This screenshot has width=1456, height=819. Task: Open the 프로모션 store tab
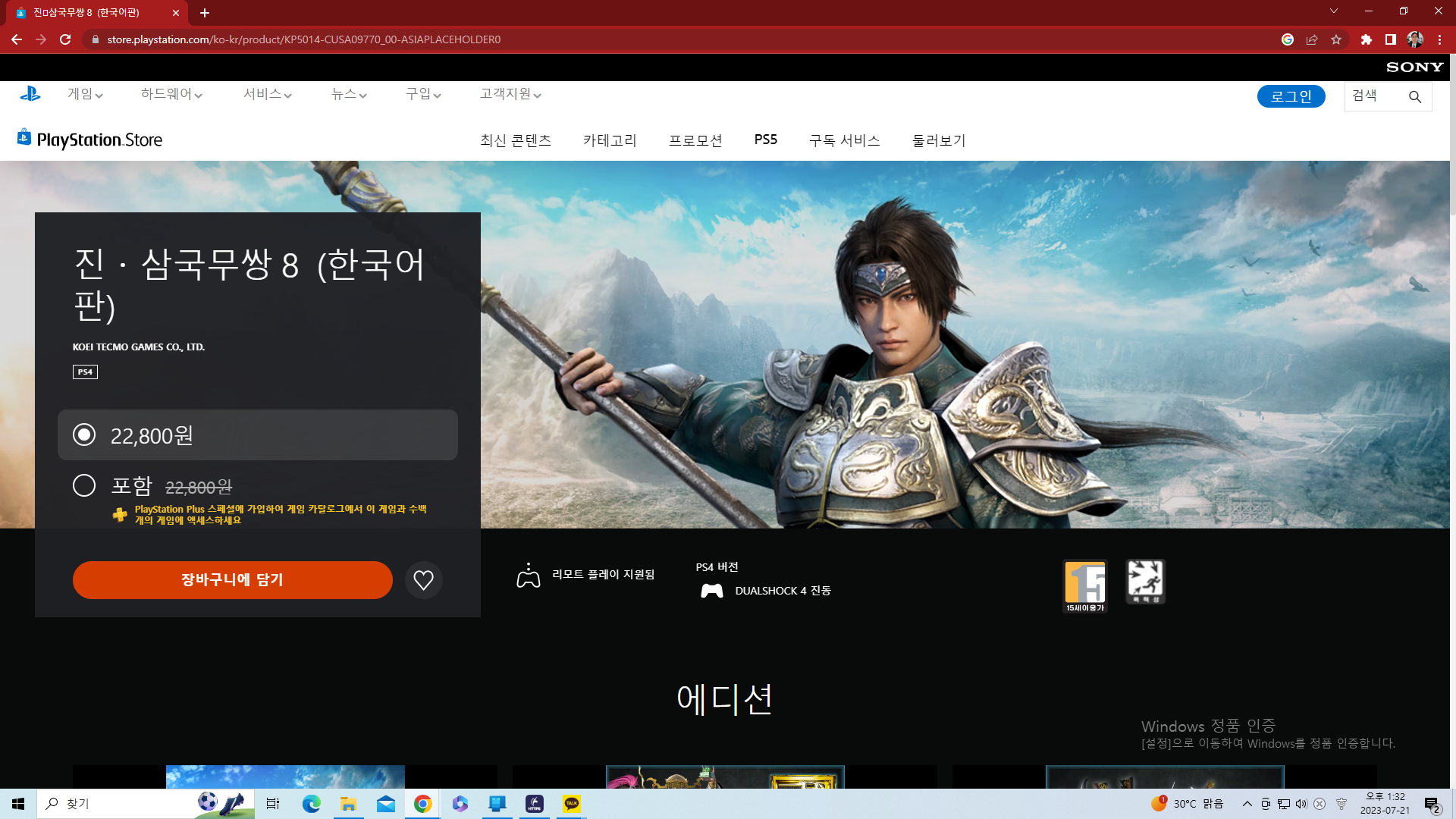coord(695,140)
